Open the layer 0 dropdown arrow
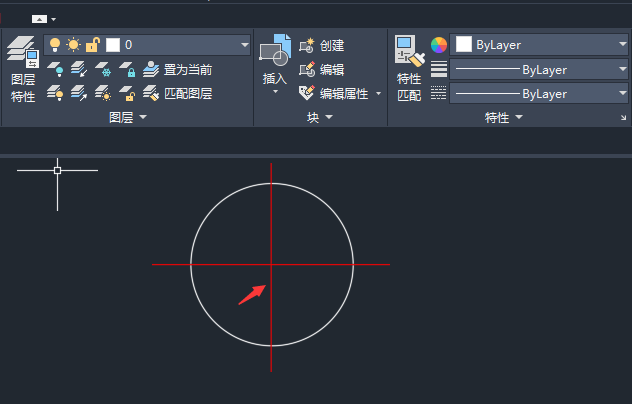 (244, 45)
